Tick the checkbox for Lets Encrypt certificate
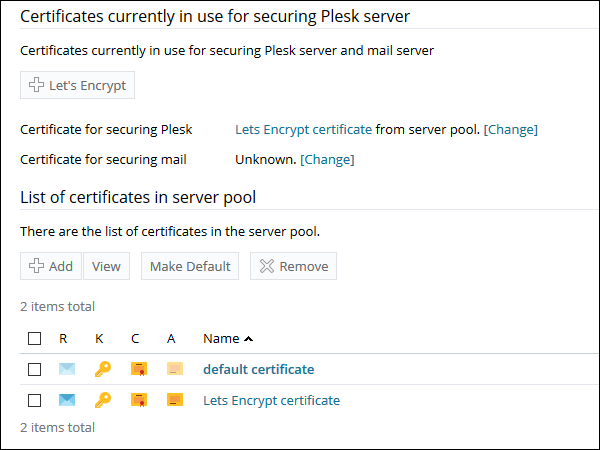 coord(34,401)
